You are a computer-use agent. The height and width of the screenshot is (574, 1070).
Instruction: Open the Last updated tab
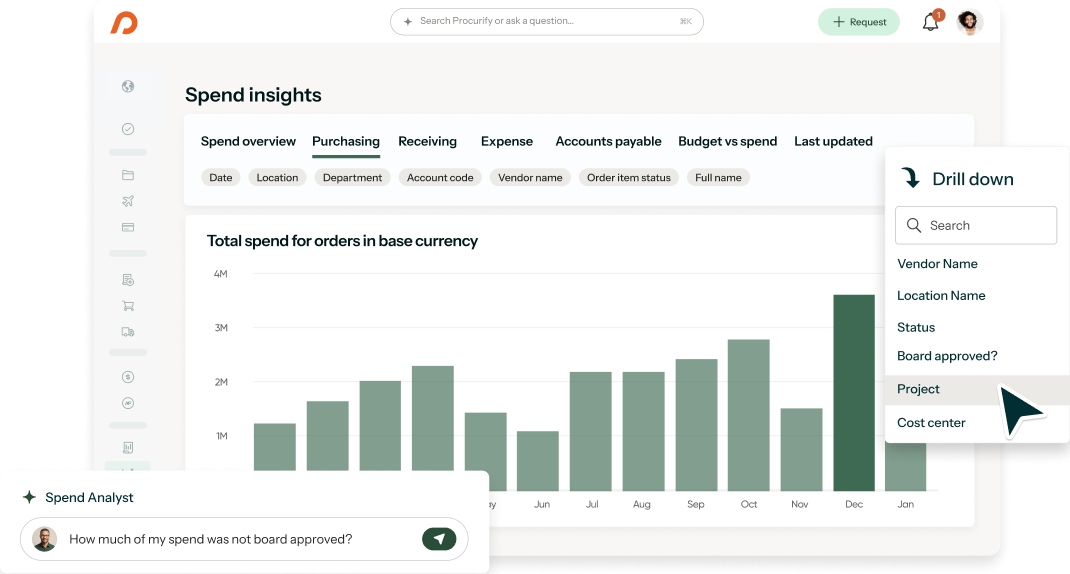point(833,141)
